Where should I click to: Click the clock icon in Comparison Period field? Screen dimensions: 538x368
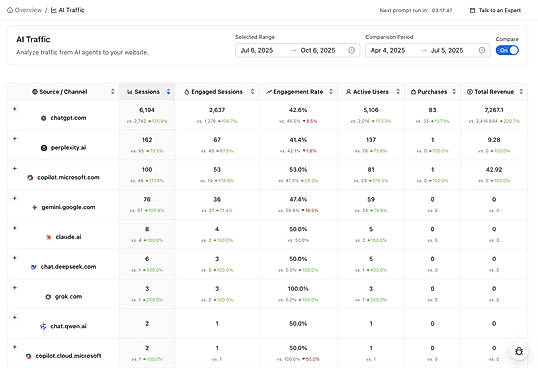pyautogui.click(x=482, y=50)
